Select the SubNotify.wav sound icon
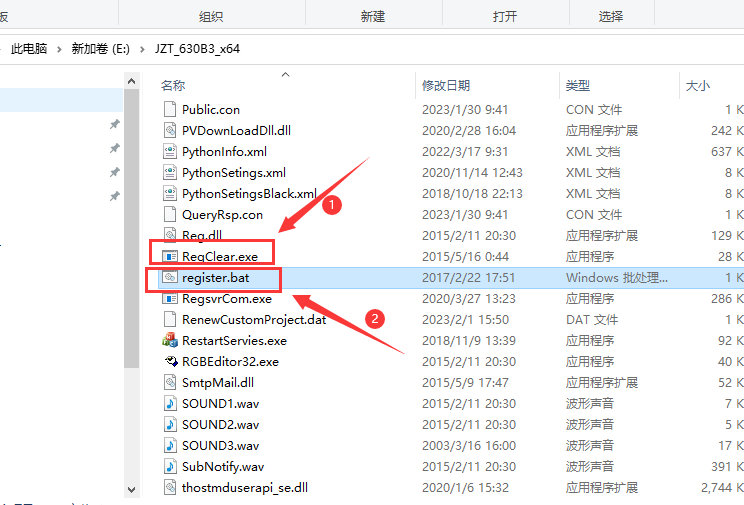The width and height of the screenshot is (744, 505). click(170, 467)
